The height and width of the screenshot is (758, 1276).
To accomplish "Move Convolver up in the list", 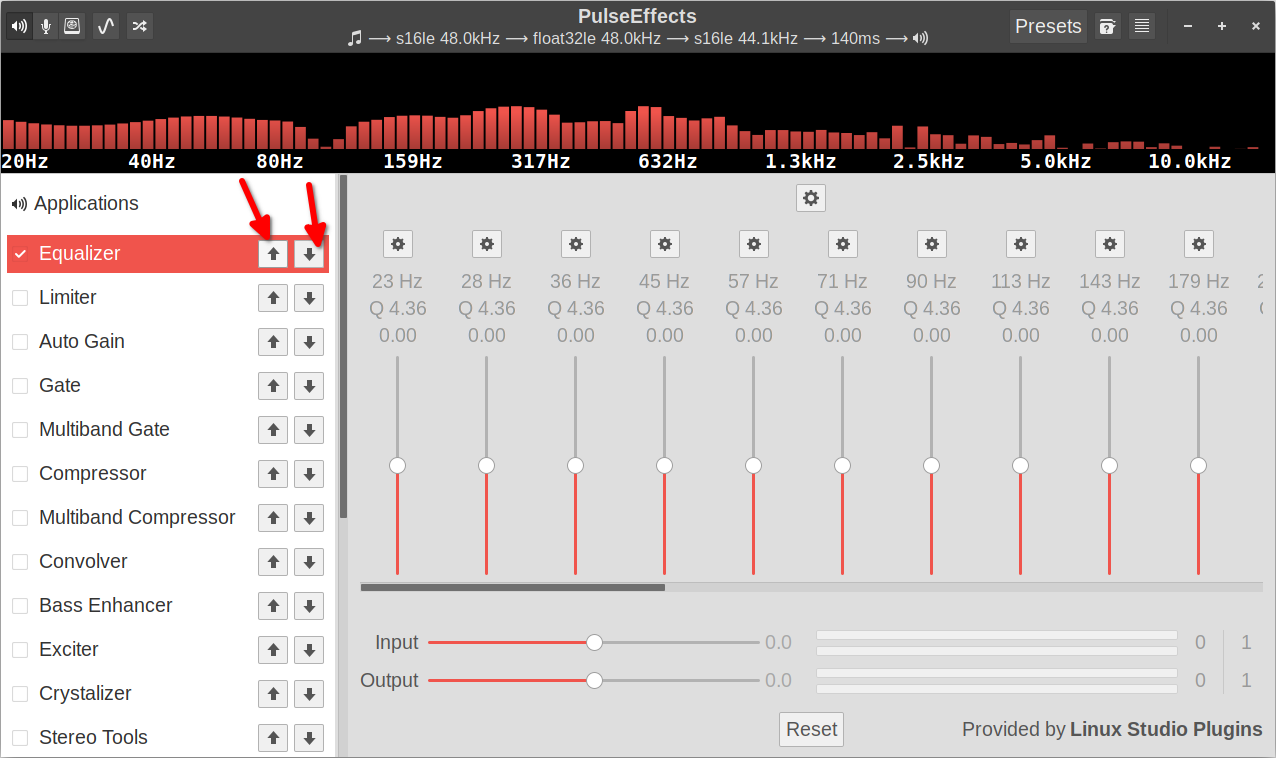I will click(x=273, y=562).
